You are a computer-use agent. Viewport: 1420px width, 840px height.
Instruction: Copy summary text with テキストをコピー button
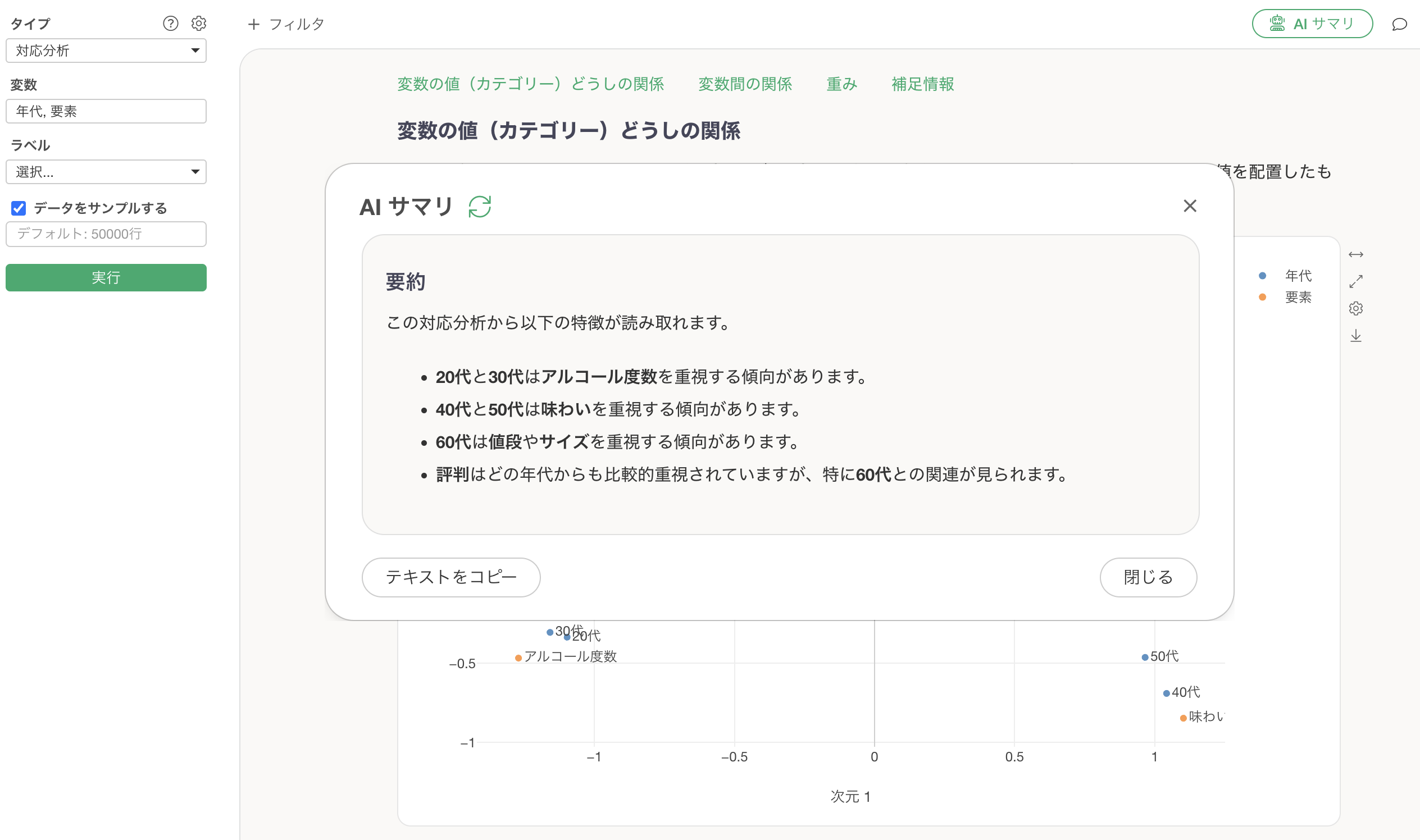(x=450, y=577)
